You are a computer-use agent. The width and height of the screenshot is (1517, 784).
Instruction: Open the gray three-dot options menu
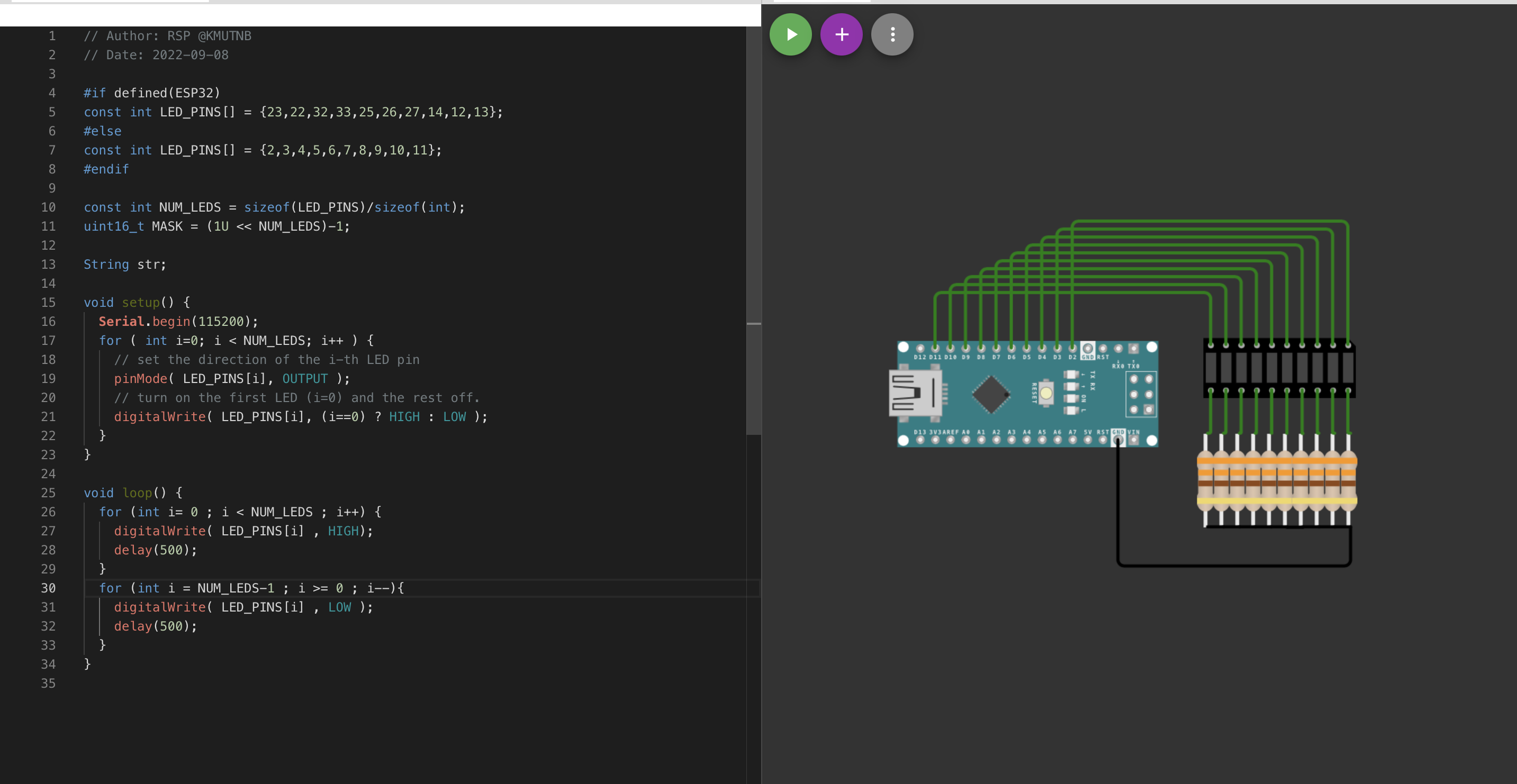click(x=892, y=35)
